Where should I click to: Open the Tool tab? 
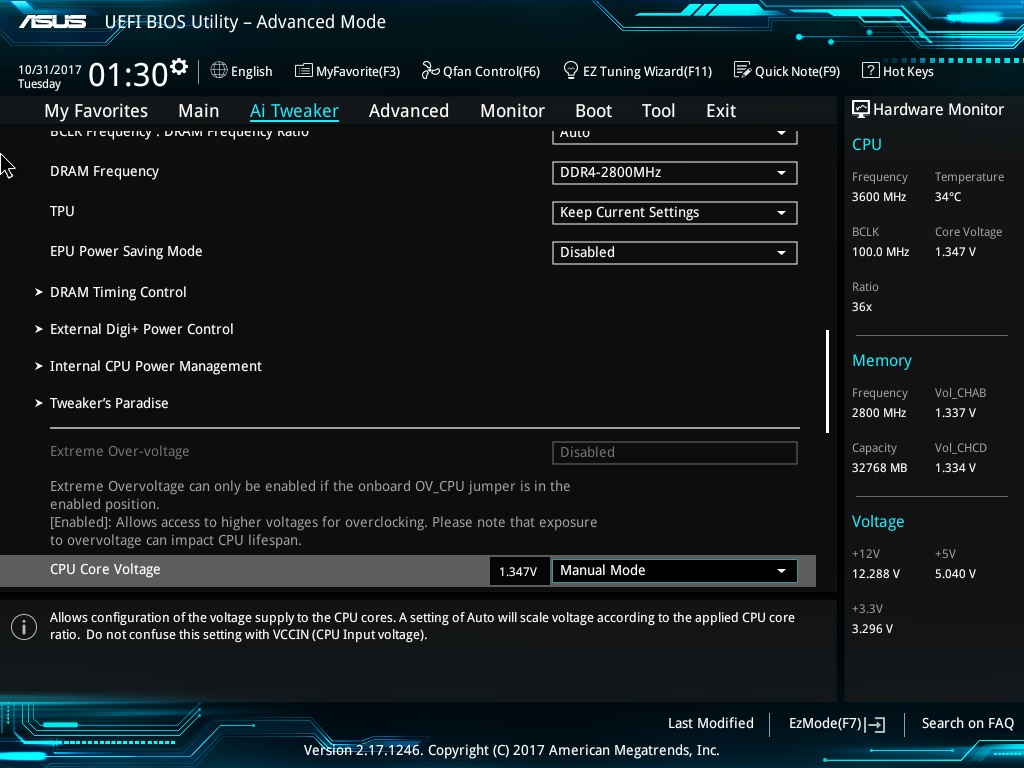click(658, 111)
